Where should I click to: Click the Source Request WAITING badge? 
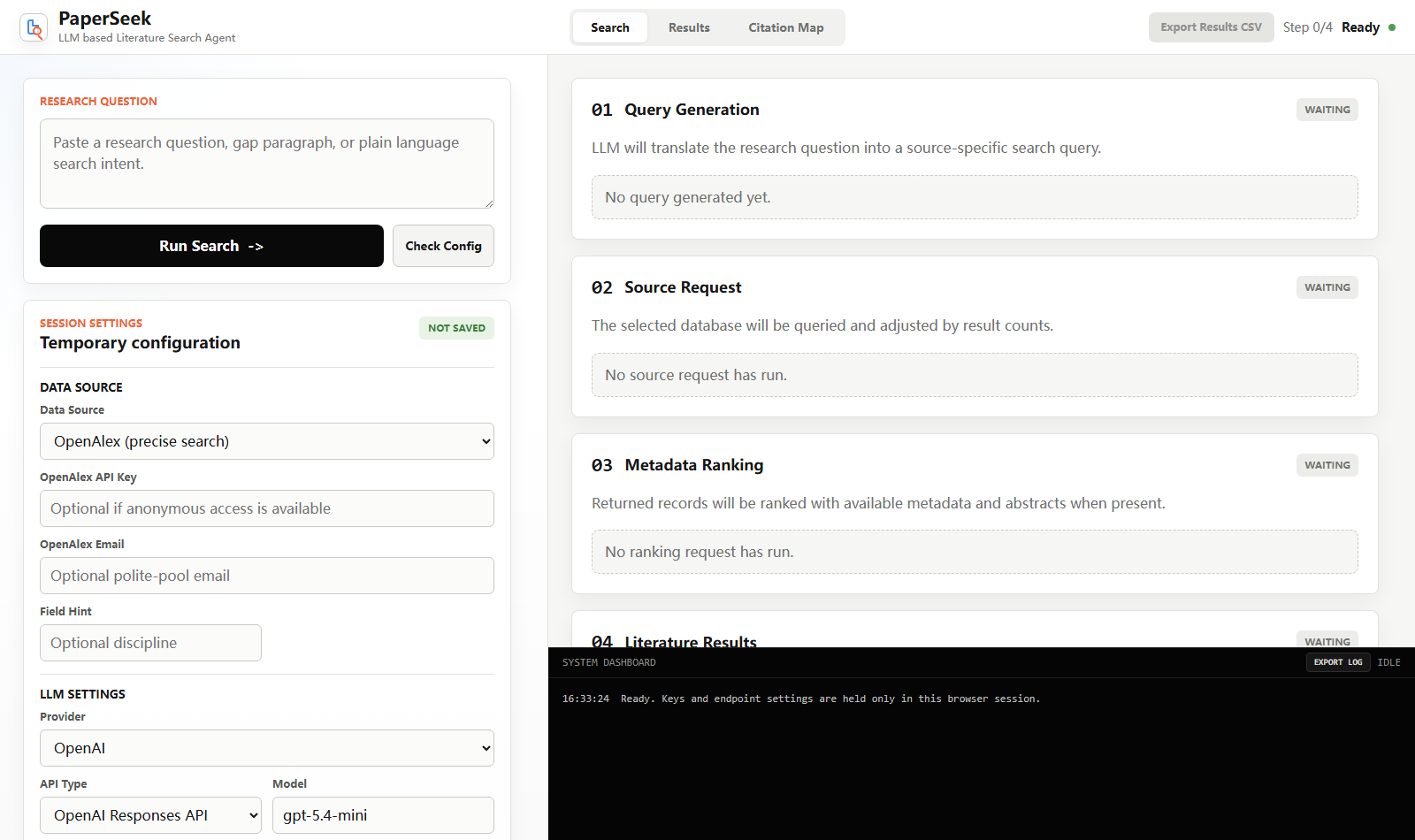(x=1327, y=287)
